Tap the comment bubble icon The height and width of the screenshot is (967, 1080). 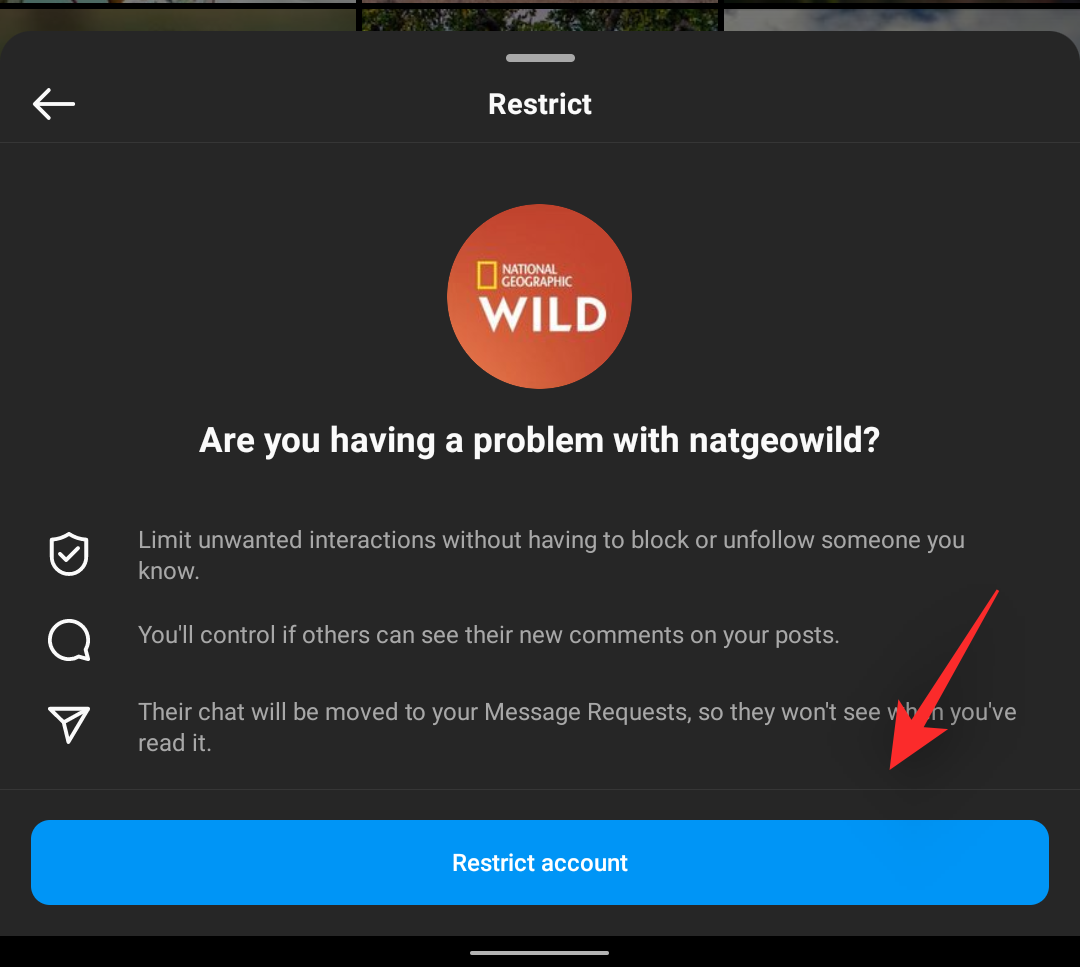[69, 641]
